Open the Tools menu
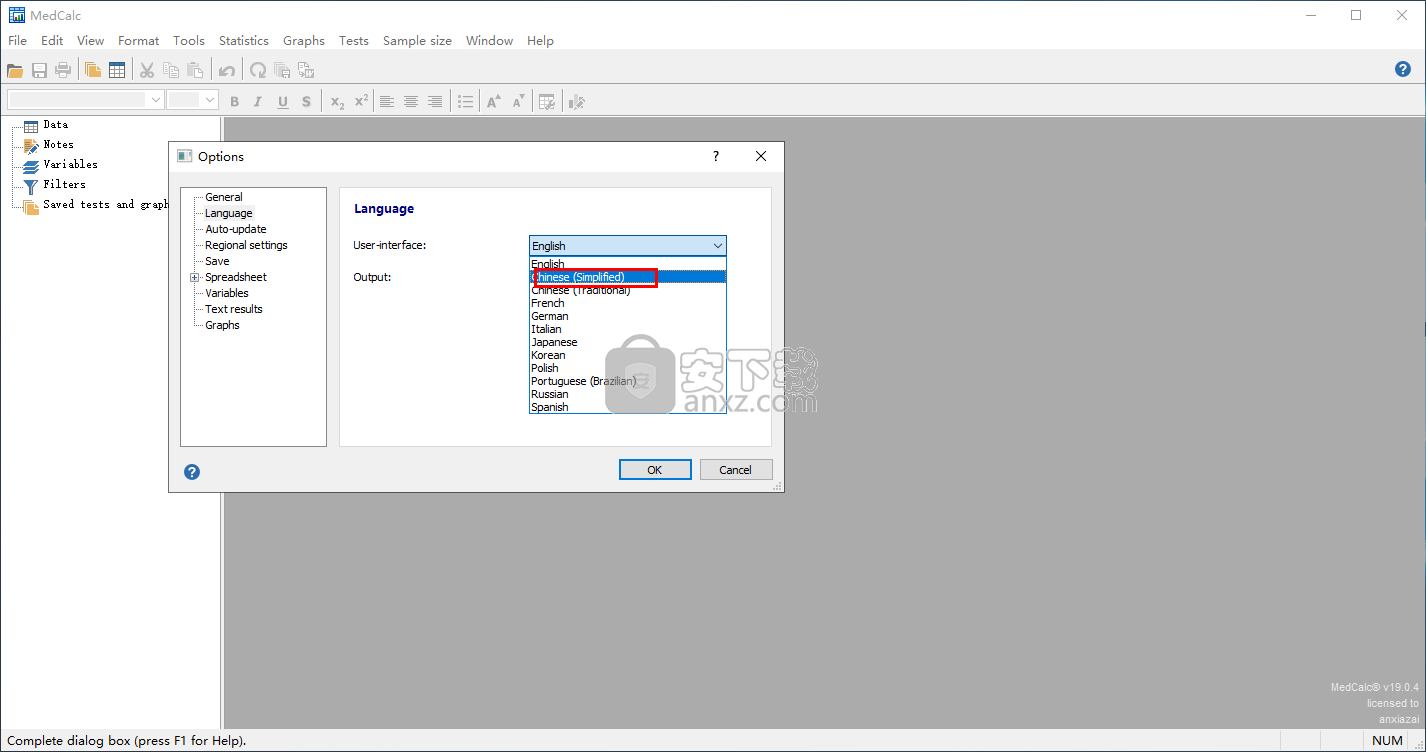 tap(189, 41)
